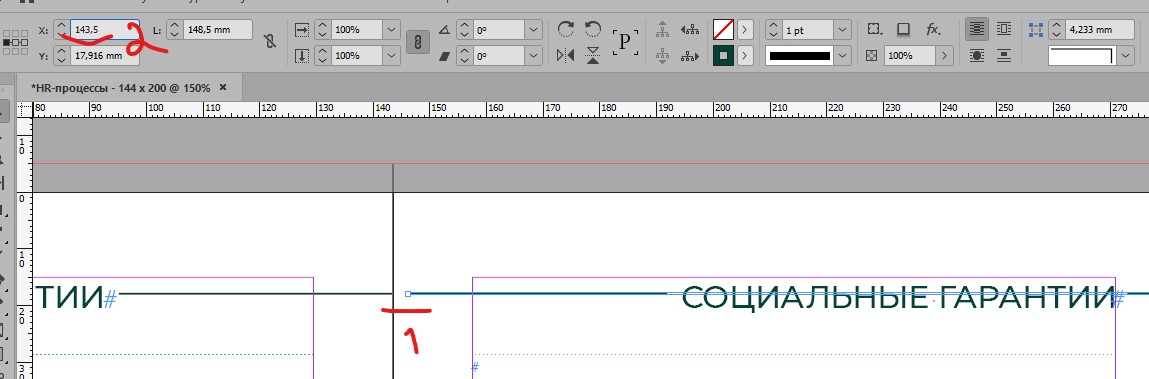Image resolution: width=1149 pixels, height=379 pixels.
Task: Click the L length field 148,5 mm
Action: click(218, 30)
